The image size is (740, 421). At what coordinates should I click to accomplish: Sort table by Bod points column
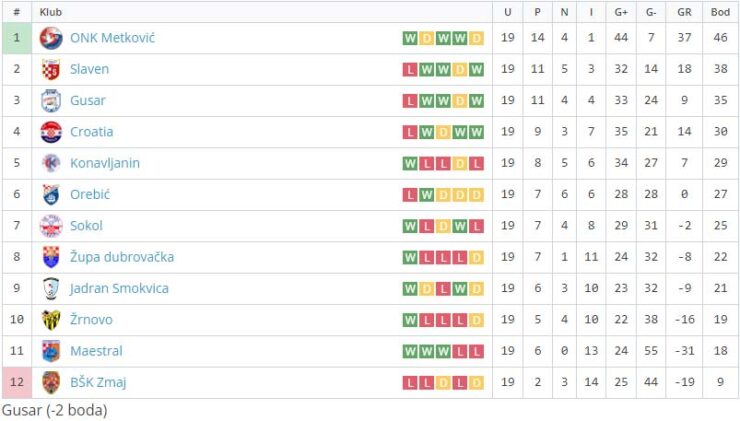pyautogui.click(x=720, y=12)
